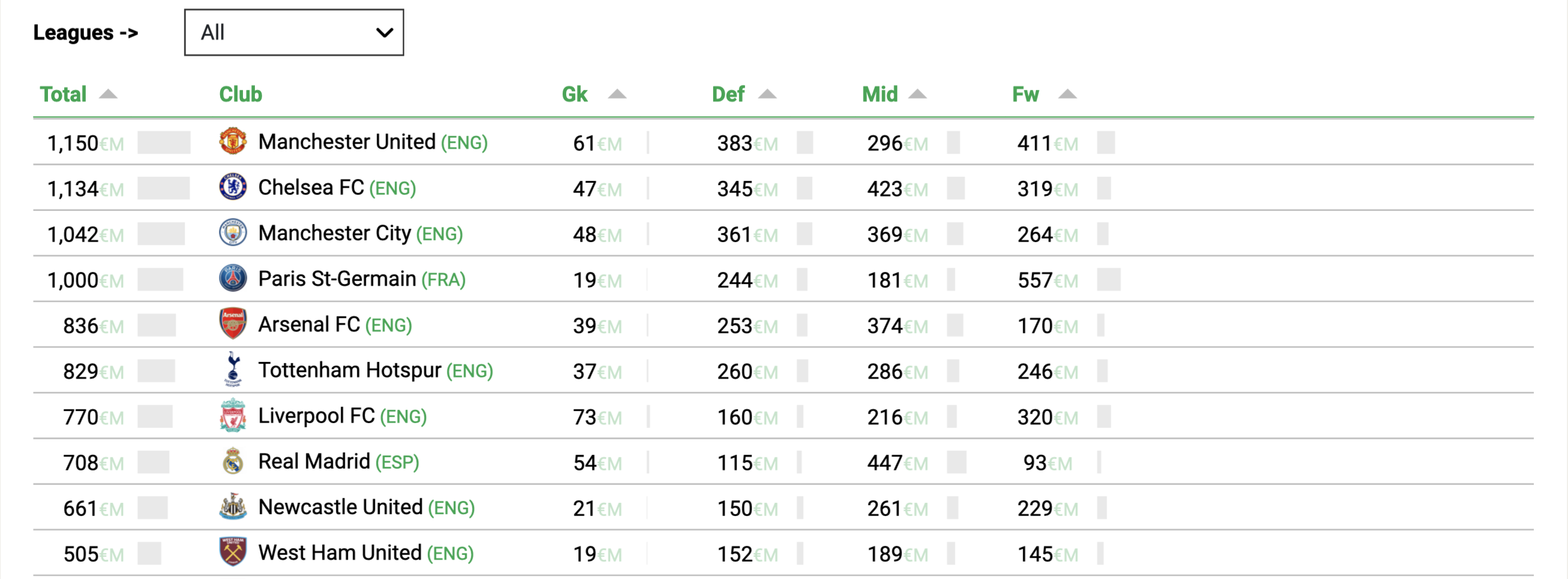Click the West Ham United crest
Viewport: 1568px width, 579px height.
coord(233,551)
